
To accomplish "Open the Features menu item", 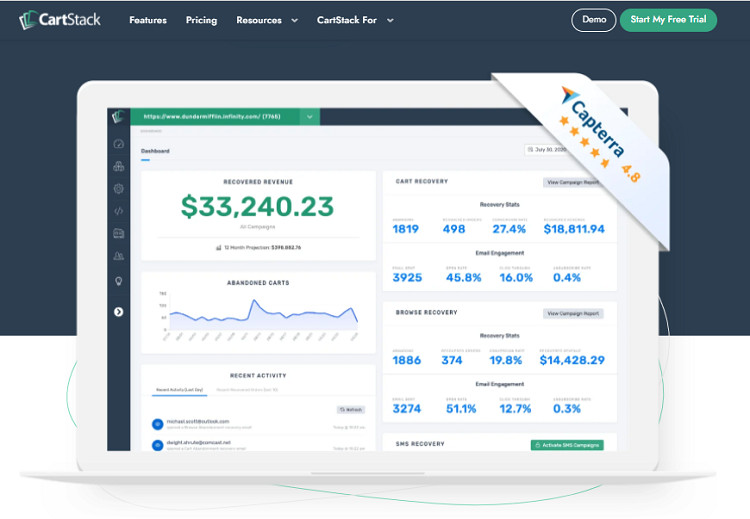I will (x=148, y=20).
